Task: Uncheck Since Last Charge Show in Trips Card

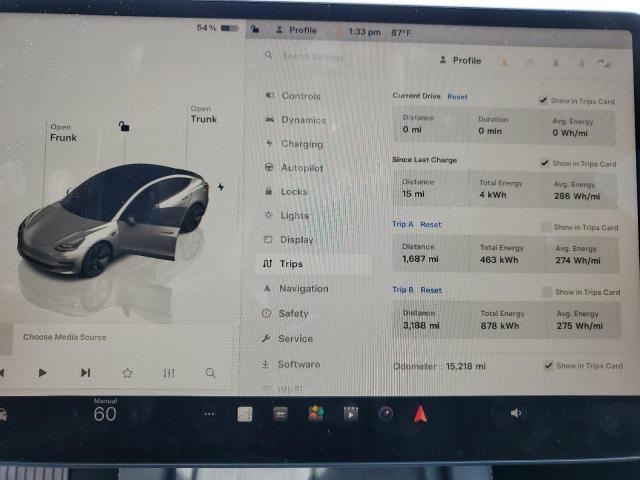Action: coord(544,163)
